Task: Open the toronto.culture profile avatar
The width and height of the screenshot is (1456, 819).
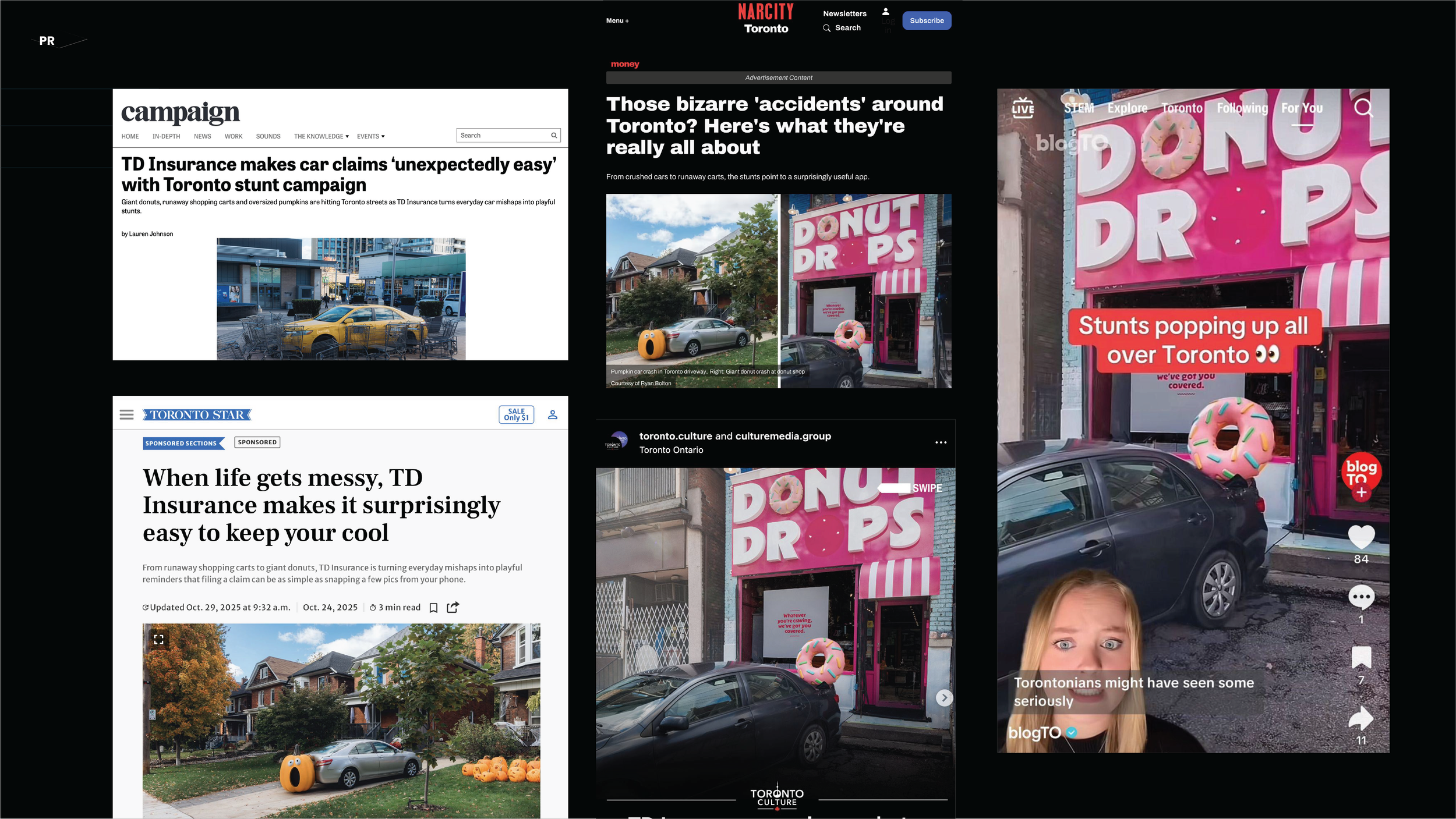Action: 617,442
